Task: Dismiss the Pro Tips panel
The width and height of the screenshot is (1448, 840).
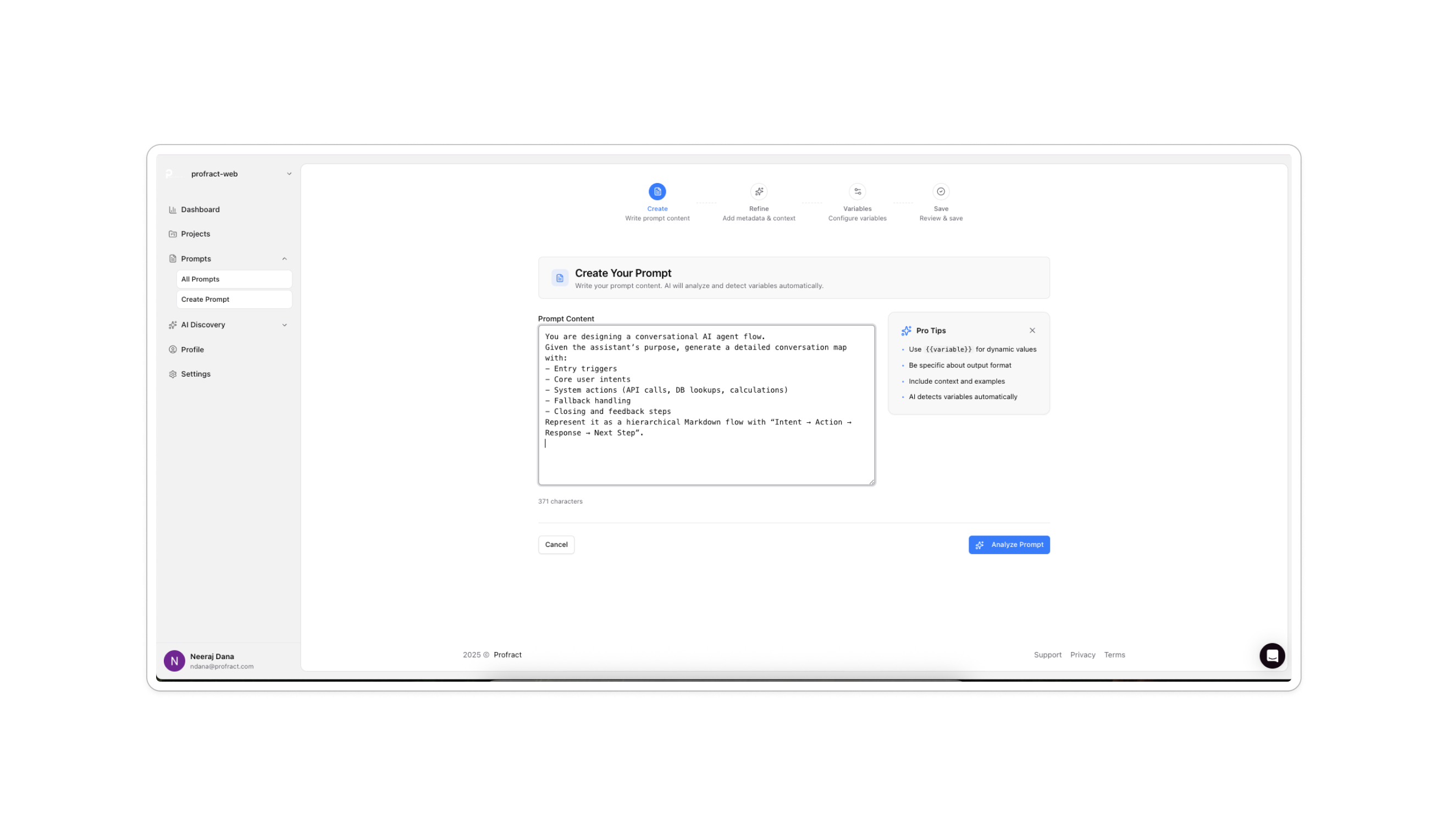Action: point(1032,330)
